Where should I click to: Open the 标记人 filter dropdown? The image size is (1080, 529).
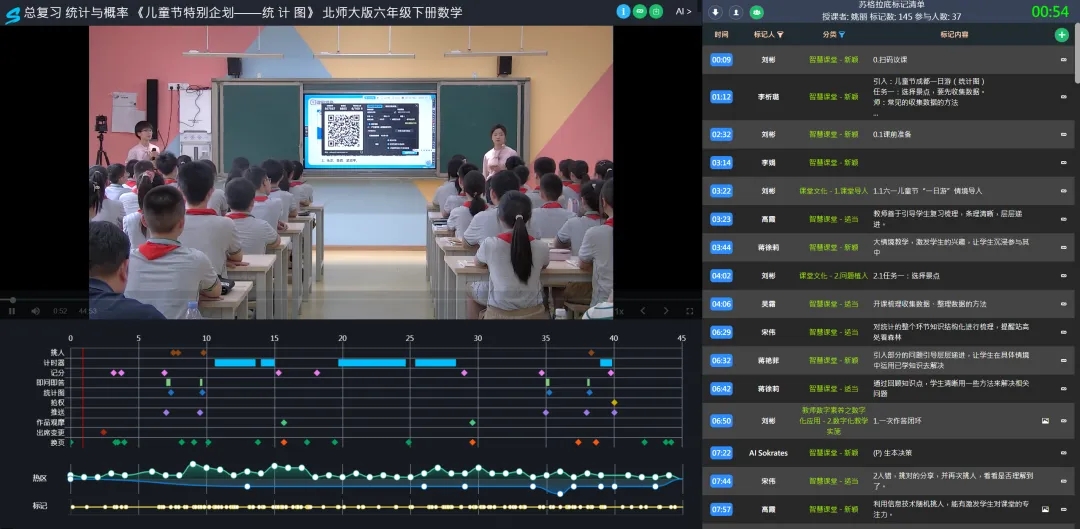click(x=780, y=35)
